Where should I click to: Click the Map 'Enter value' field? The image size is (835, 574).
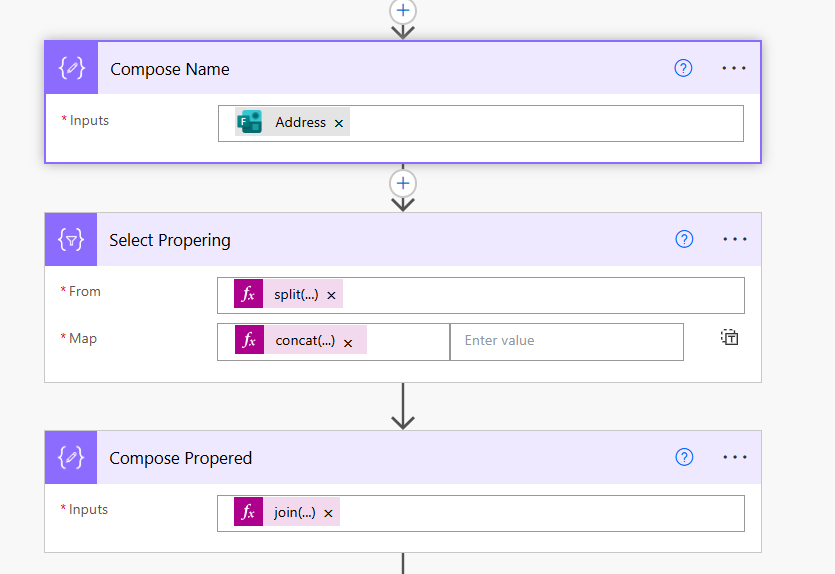tap(566, 341)
